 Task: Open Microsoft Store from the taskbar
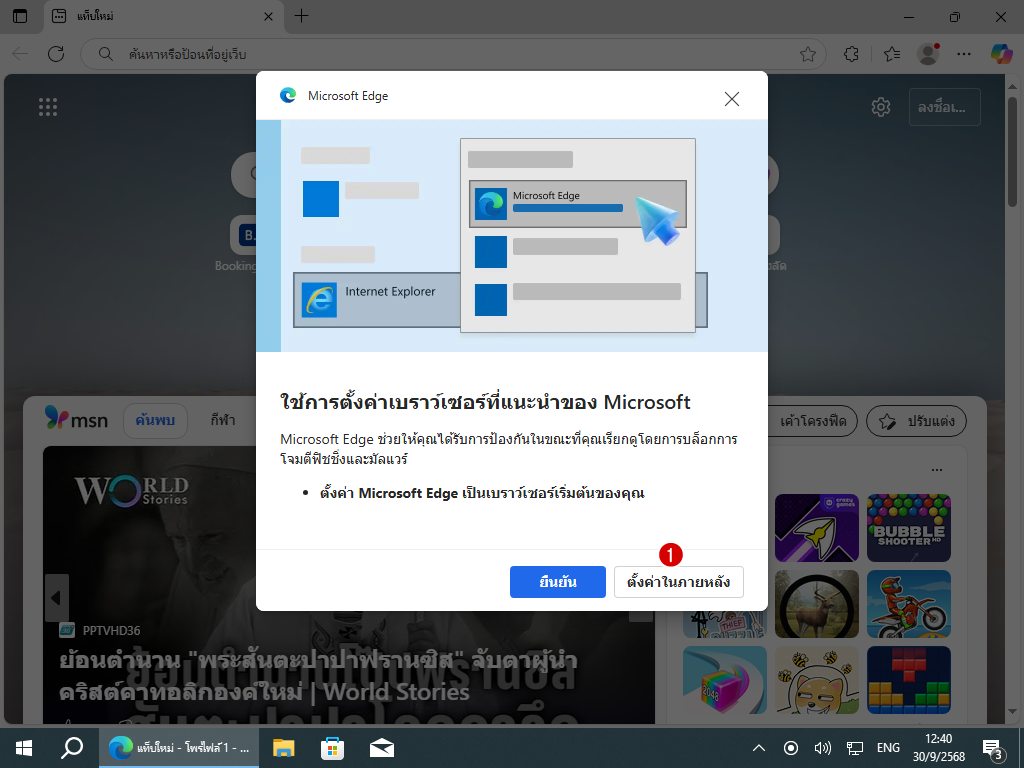click(x=332, y=747)
